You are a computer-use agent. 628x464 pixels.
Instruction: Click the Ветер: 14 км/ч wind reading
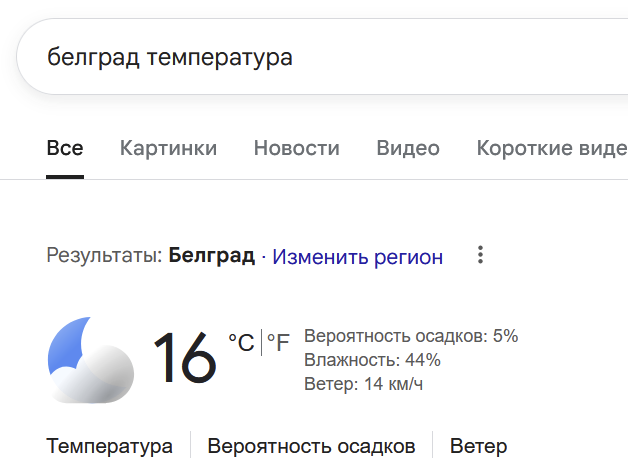point(363,384)
